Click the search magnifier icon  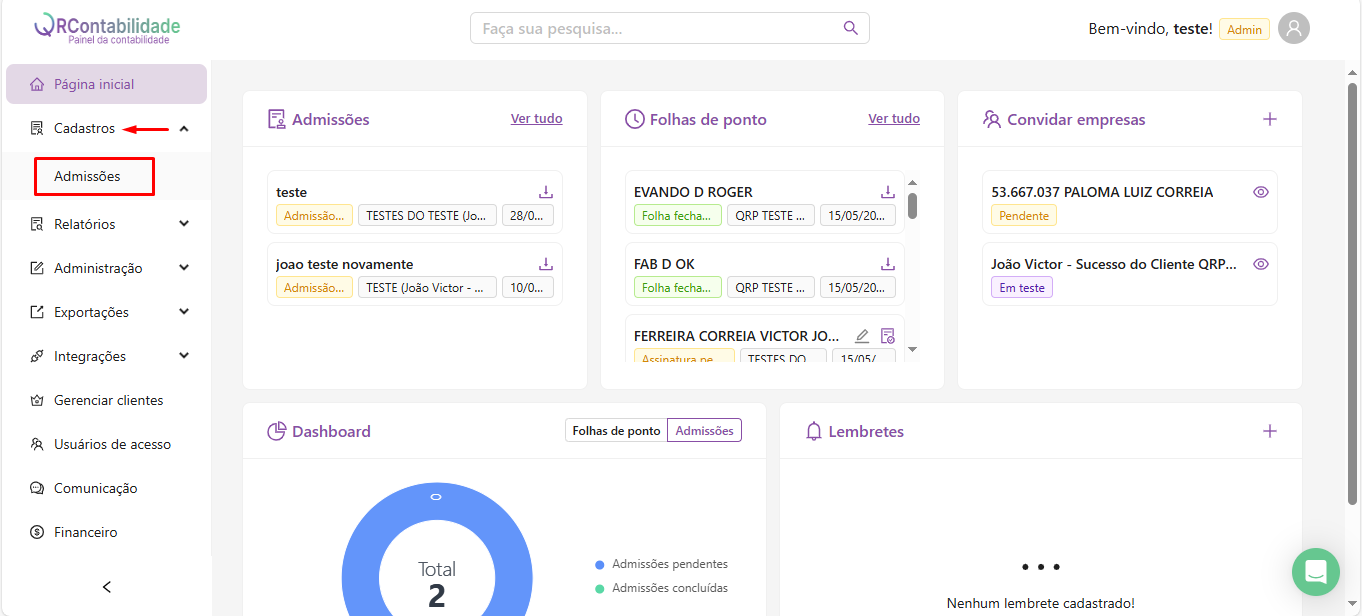pyautogui.click(x=851, y=28)
